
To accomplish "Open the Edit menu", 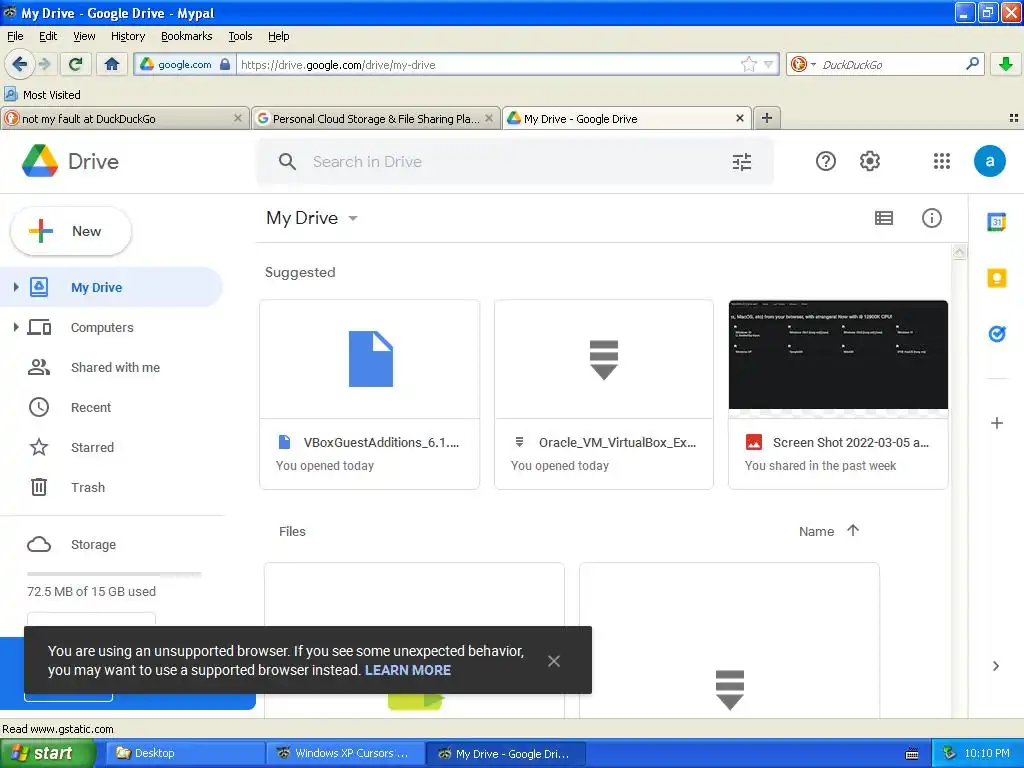I will point(48,36).
